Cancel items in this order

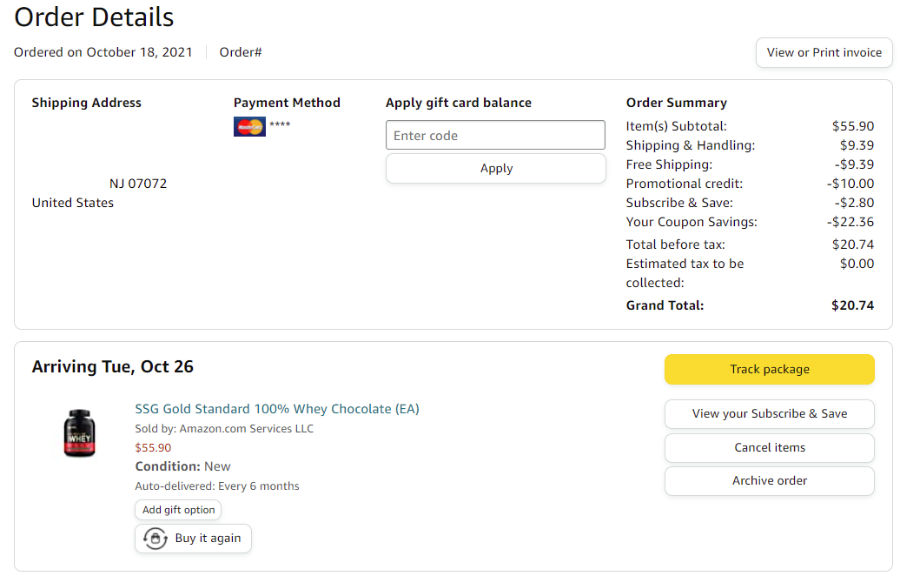pyautogui.click(x=769, y=448)
